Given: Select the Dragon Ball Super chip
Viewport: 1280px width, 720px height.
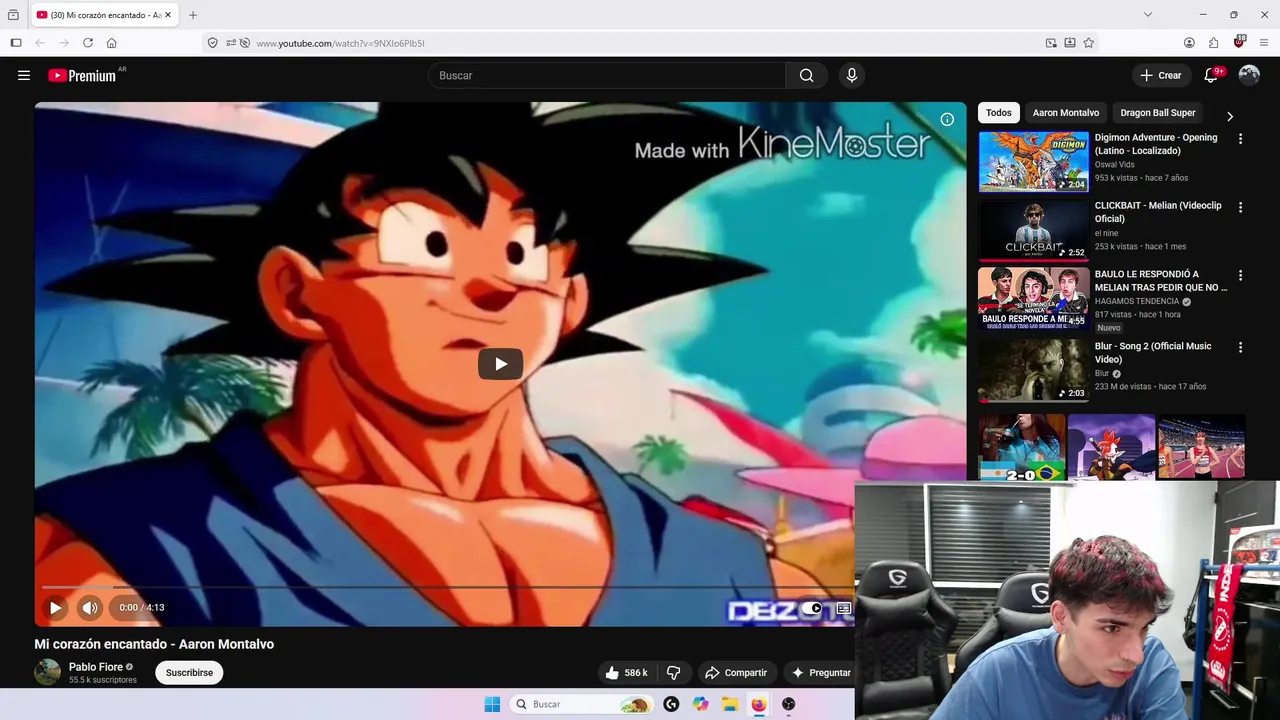Looking at the screenshot, I should pyautogui.click(x=1158, y=113).
